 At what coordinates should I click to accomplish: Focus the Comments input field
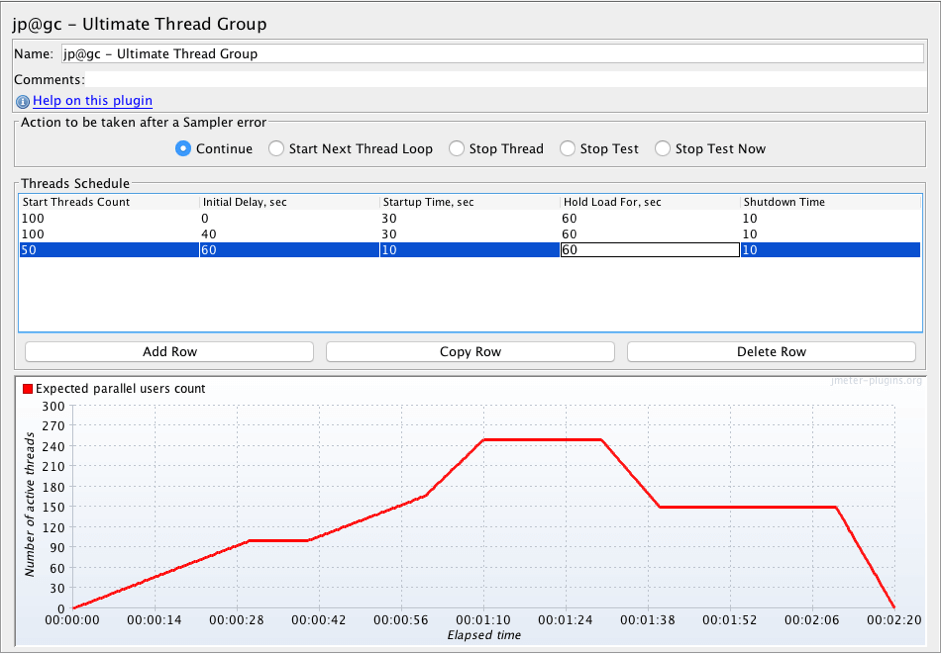(x=505, y=79)
